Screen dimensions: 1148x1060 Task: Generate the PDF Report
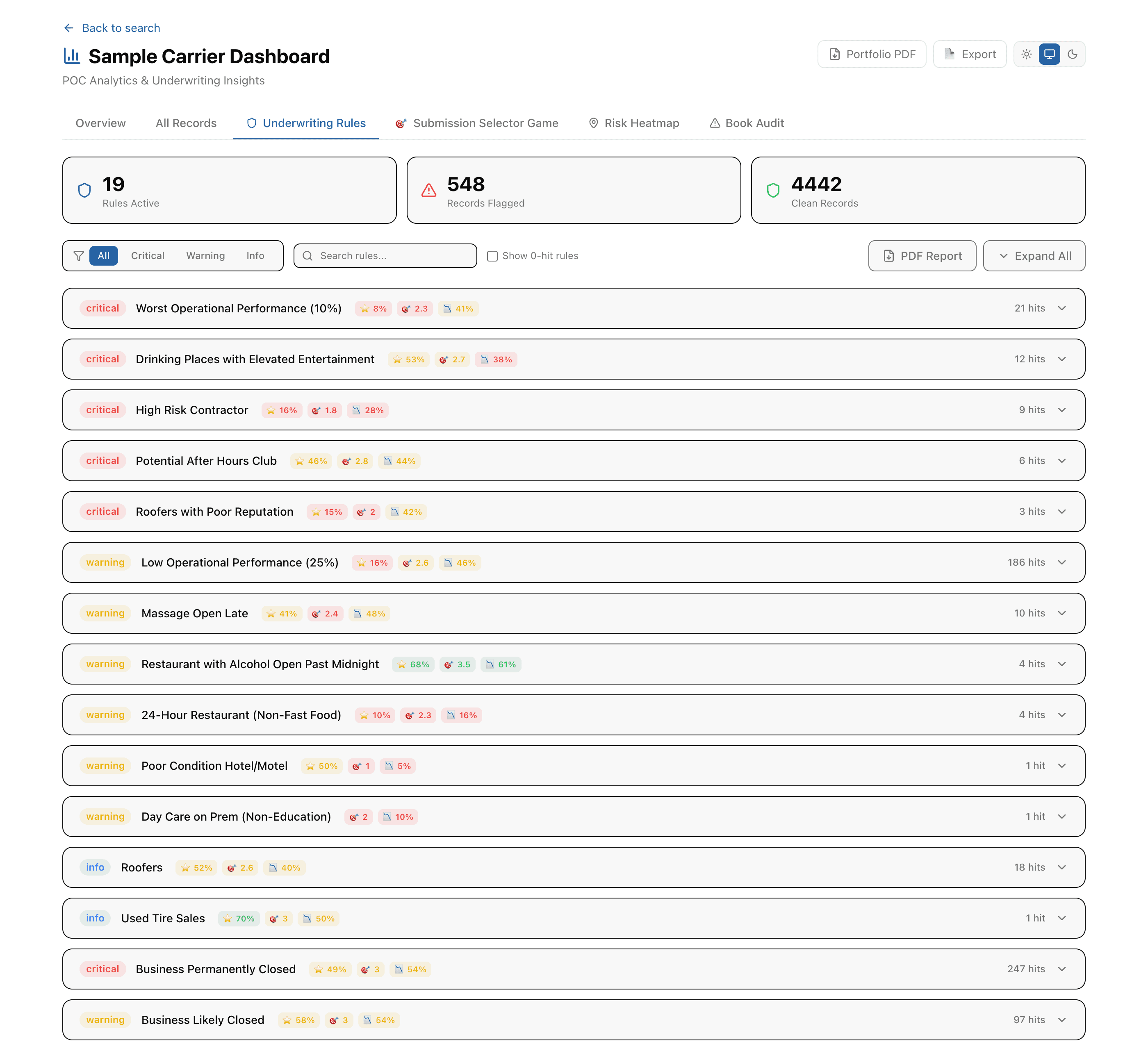pos(922,256)
